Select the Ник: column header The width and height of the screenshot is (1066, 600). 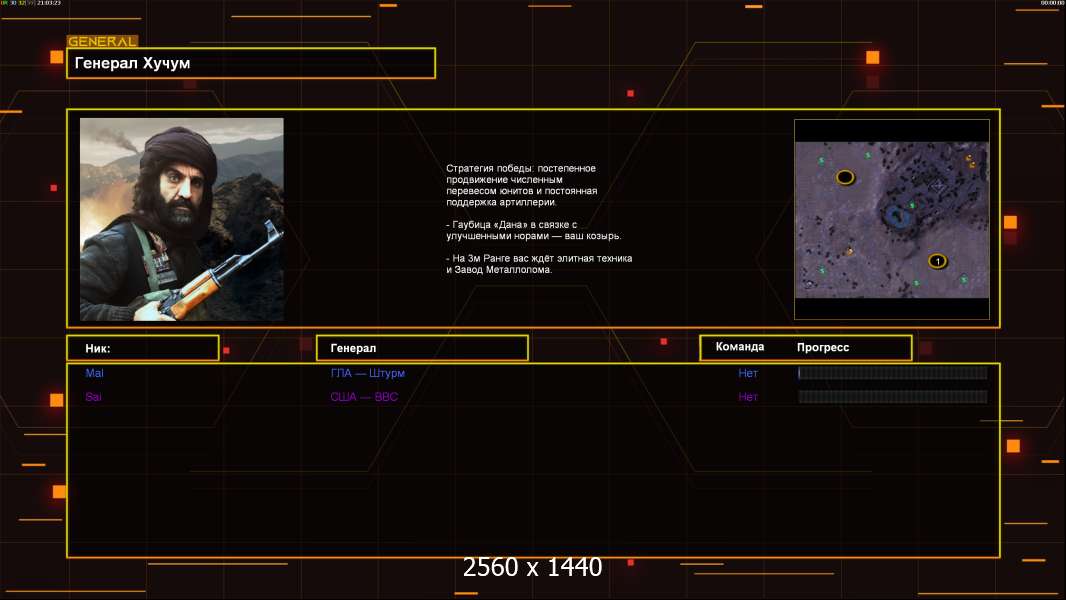click(143, 348)
